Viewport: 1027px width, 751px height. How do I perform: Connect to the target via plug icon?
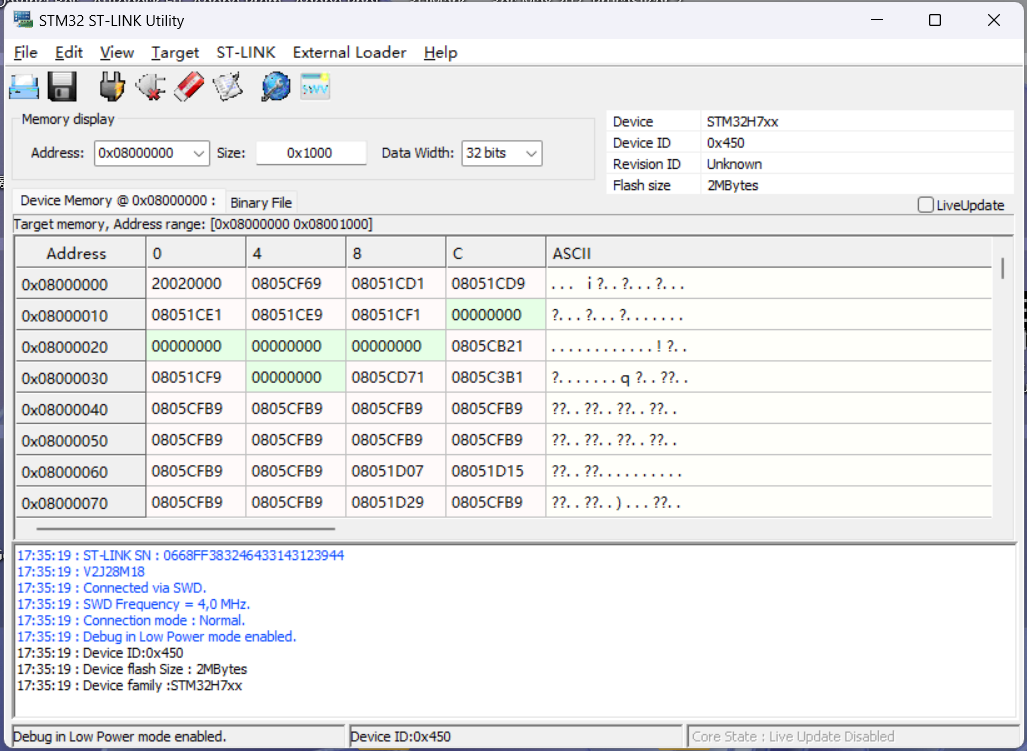(112, 86)
